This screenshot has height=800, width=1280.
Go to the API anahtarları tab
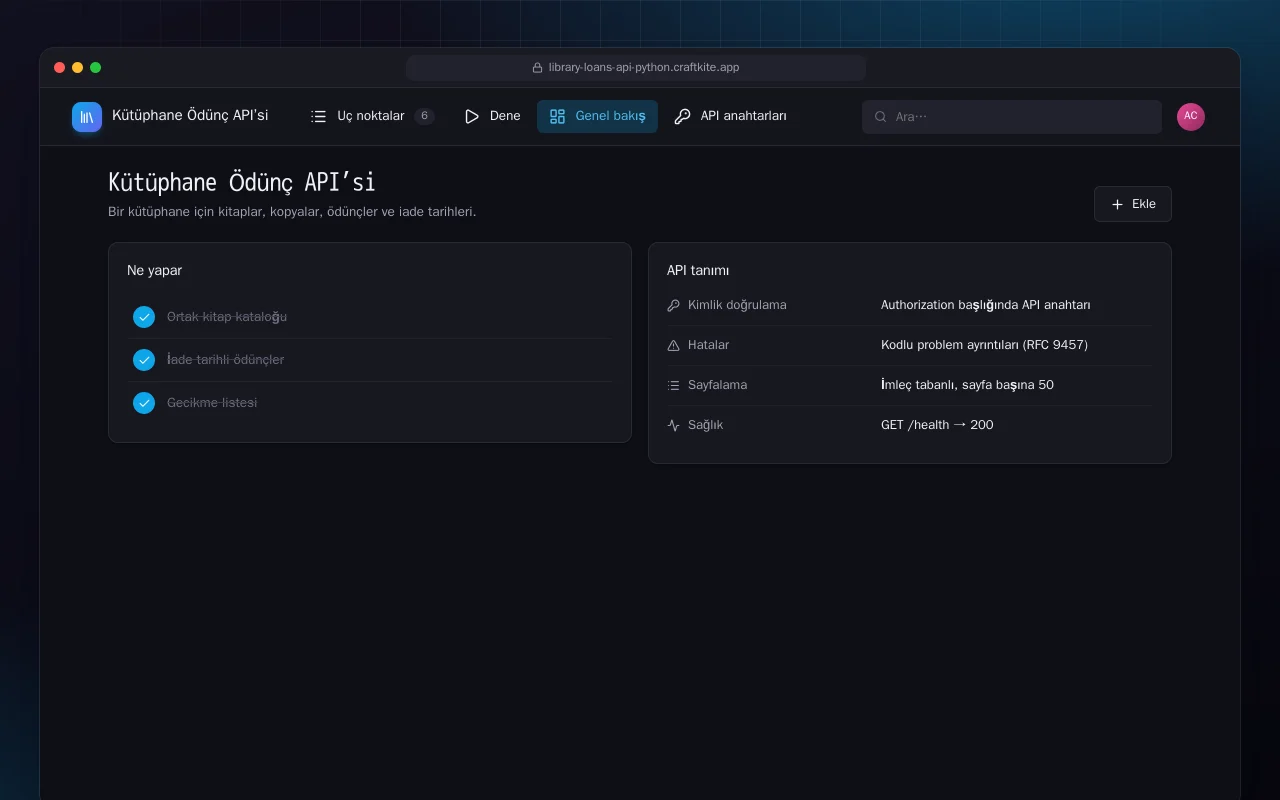730,116
